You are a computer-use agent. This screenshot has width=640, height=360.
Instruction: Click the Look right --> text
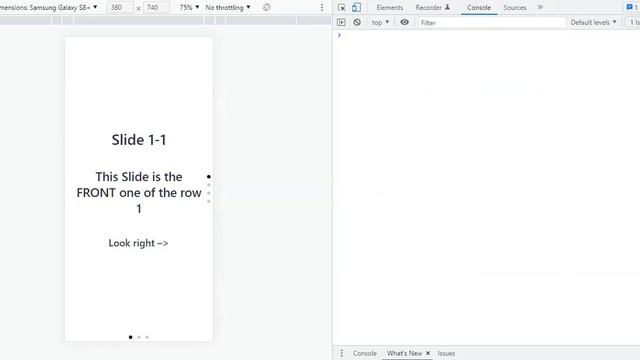click(x=138, y=243)
